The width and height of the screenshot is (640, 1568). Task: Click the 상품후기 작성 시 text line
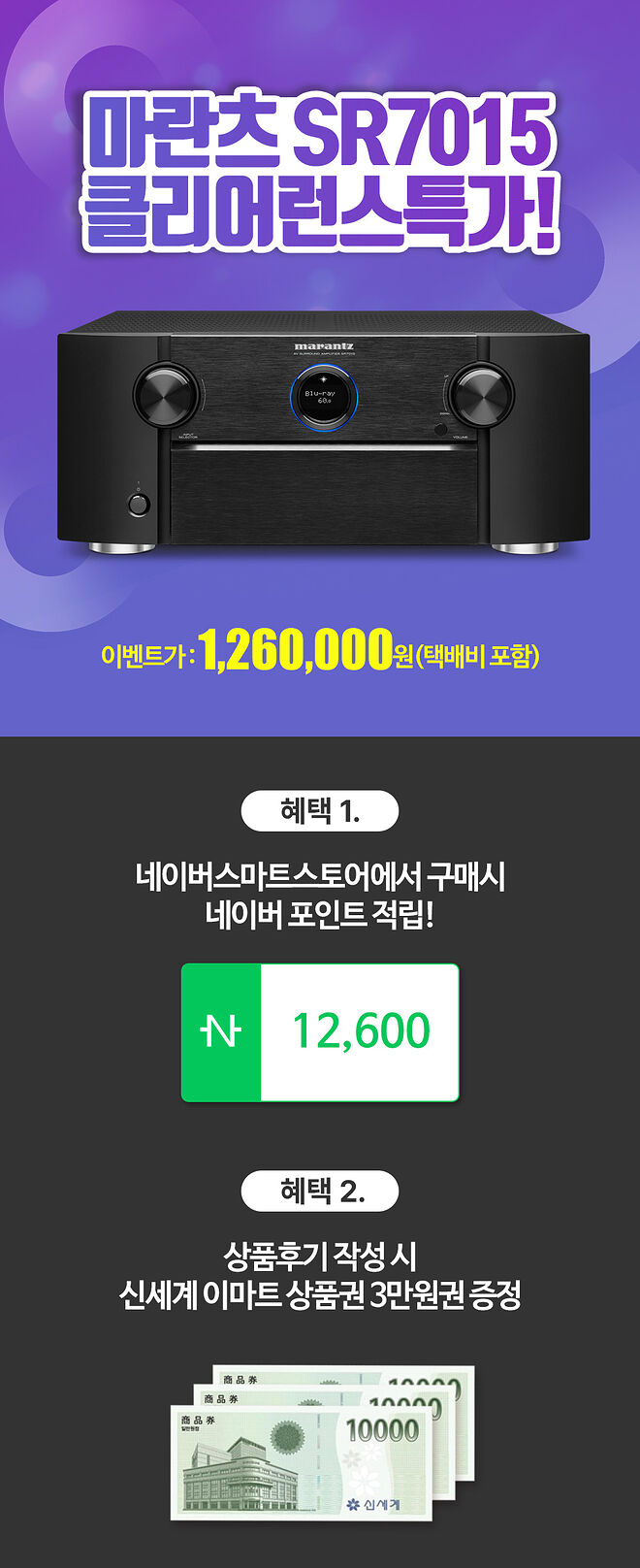point(320,1256)
